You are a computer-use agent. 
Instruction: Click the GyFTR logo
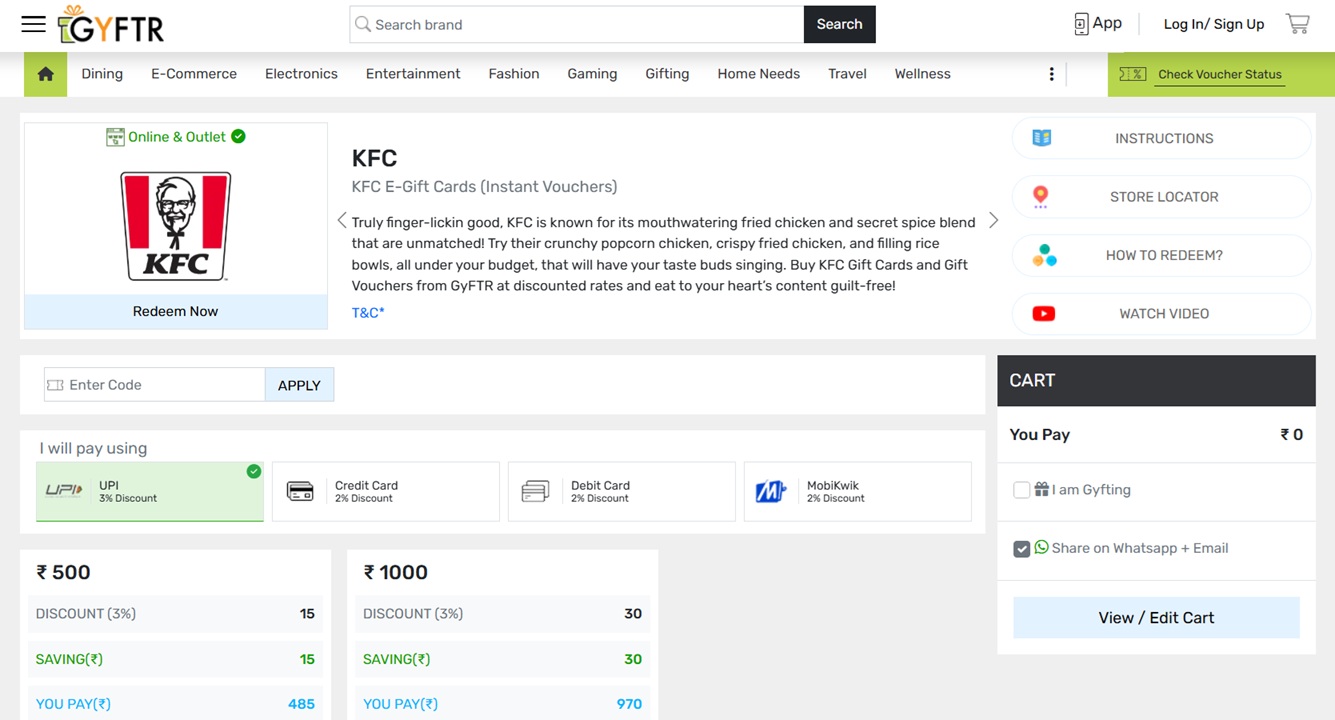[x=111, y=25]
